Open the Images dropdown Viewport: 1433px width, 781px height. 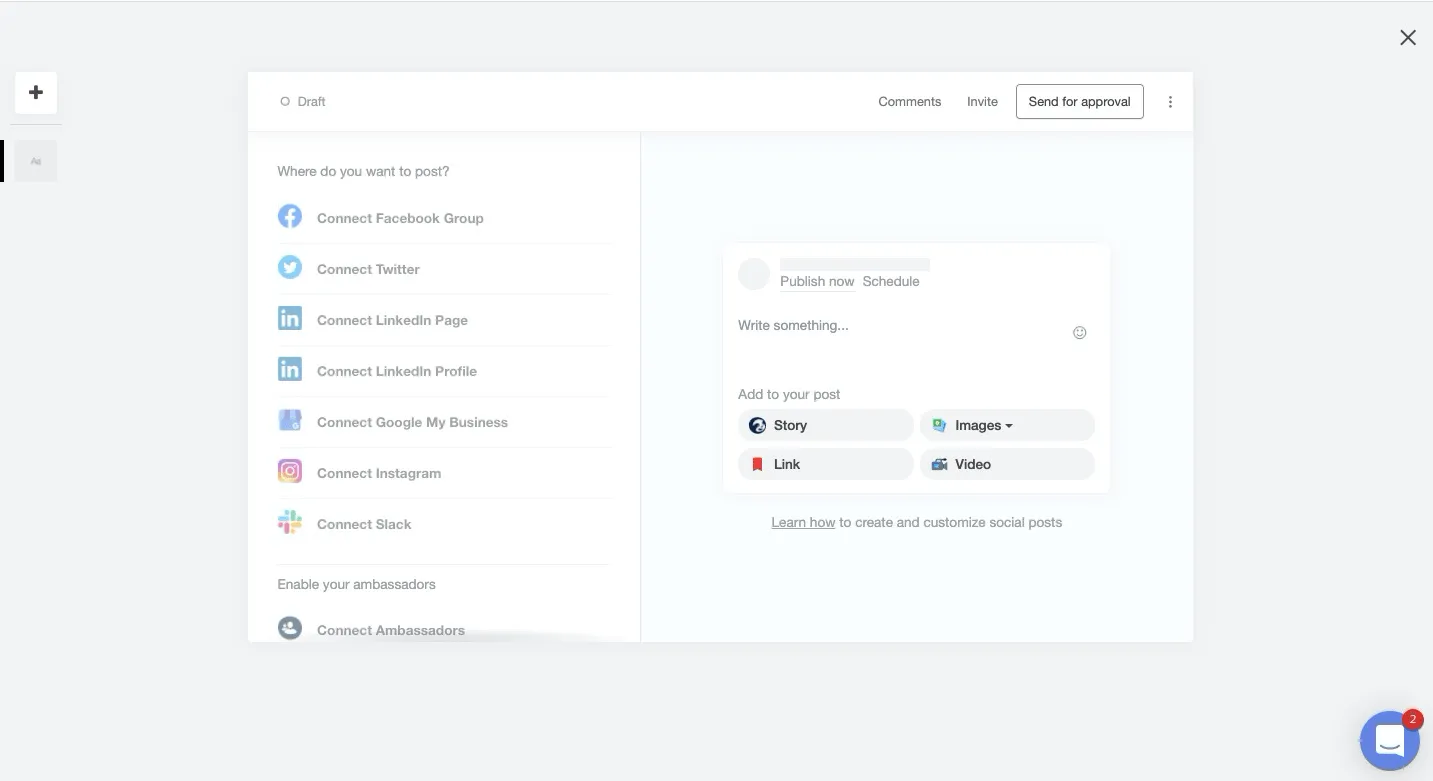coord(1007,425)
